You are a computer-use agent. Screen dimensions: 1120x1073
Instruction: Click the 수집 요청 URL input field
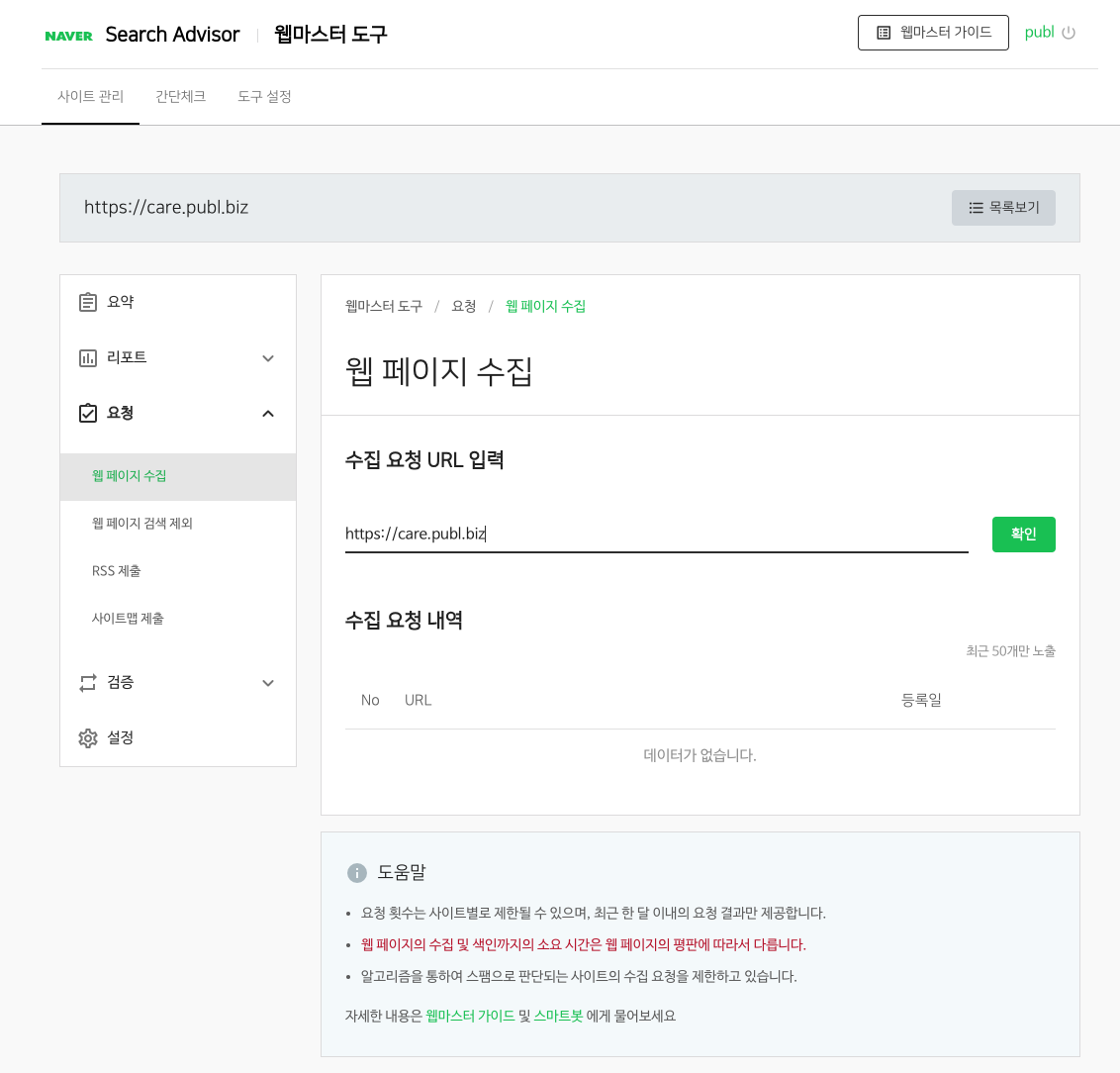(x=656, y=532)
